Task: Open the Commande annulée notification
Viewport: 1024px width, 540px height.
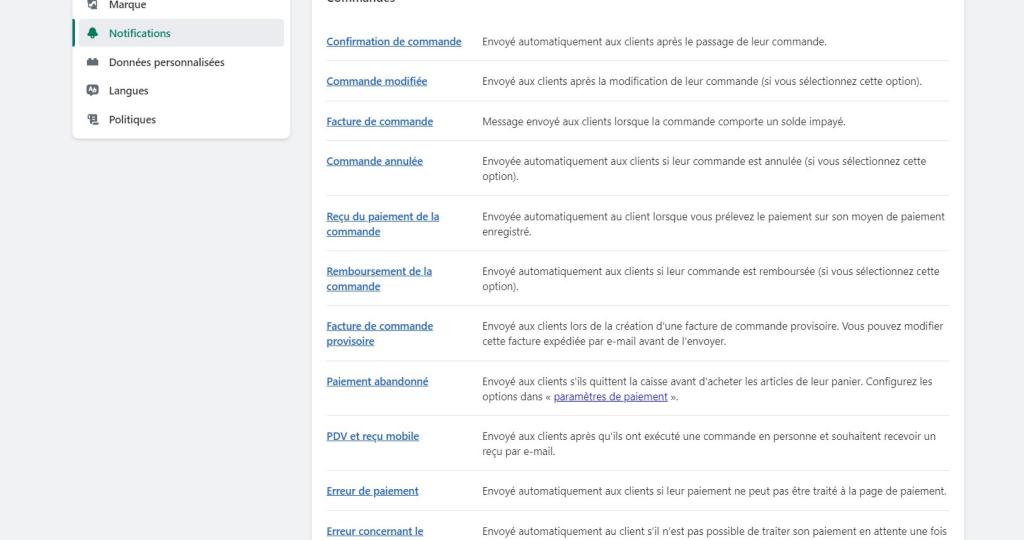Action: tap(374, 161)
